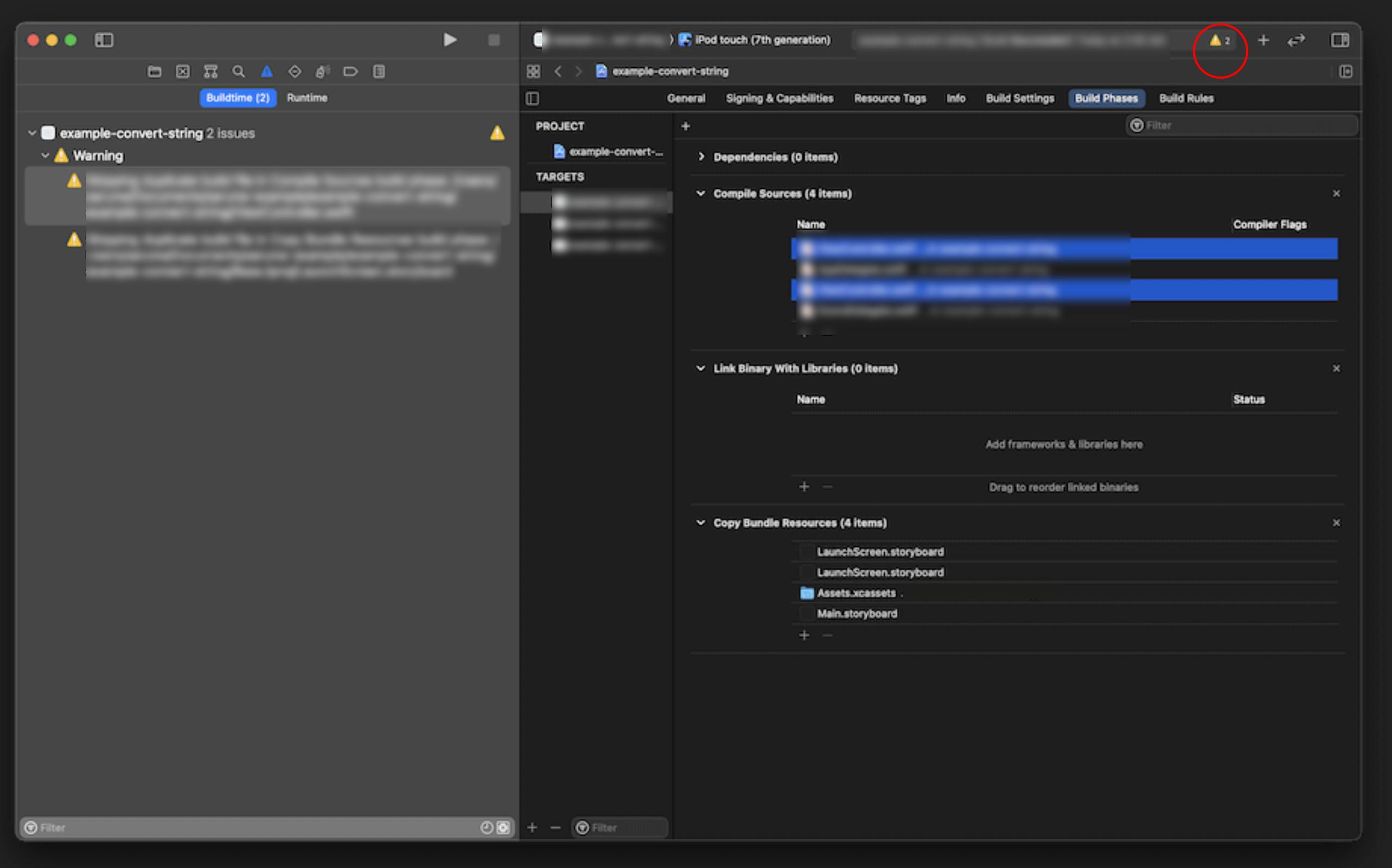
Task: Open Signing & Capabilities tab
Action: click(780, 99)
